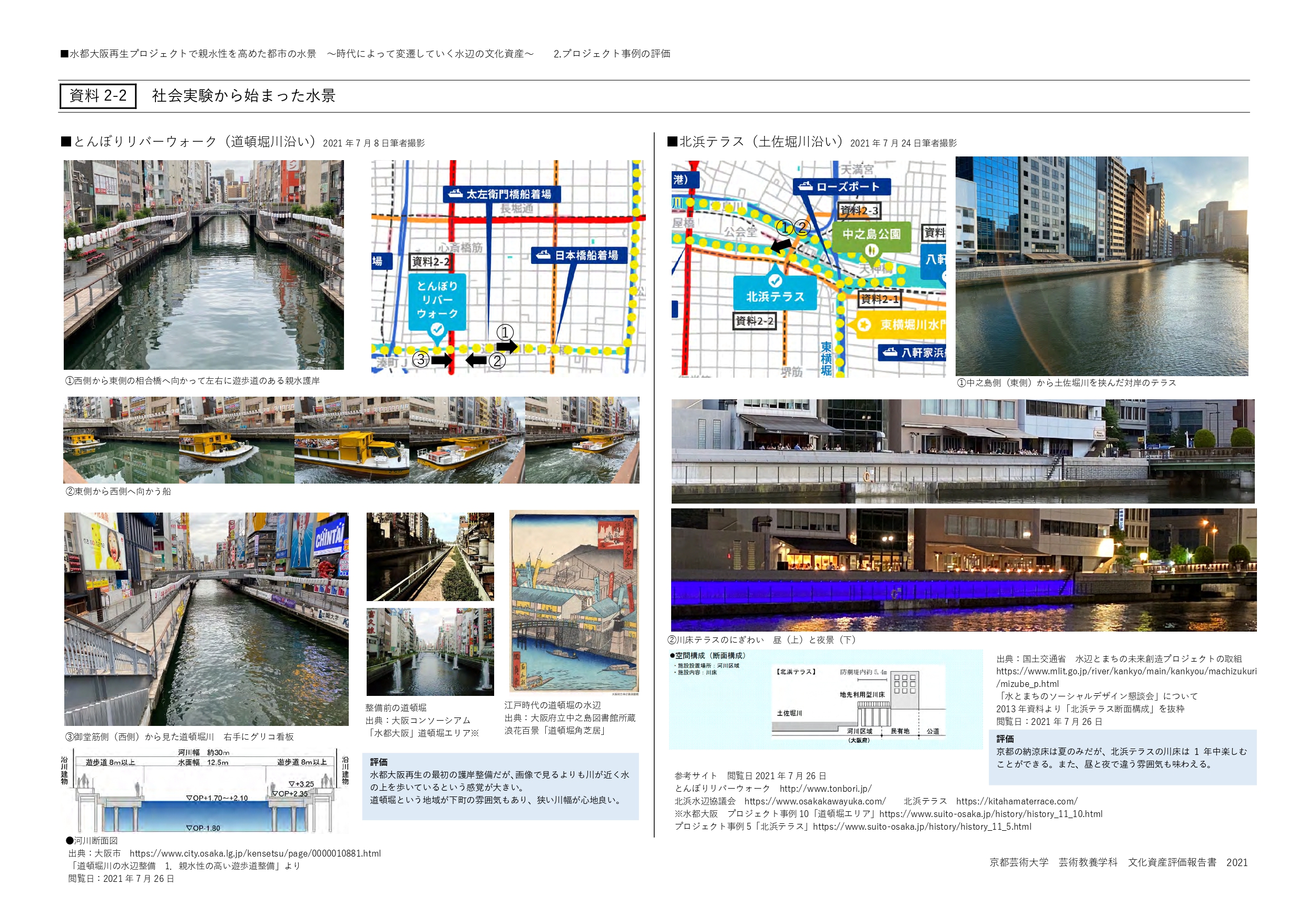
Task: Click the checkmark pin above 北浜テラス
Action: tap(775, 281)
